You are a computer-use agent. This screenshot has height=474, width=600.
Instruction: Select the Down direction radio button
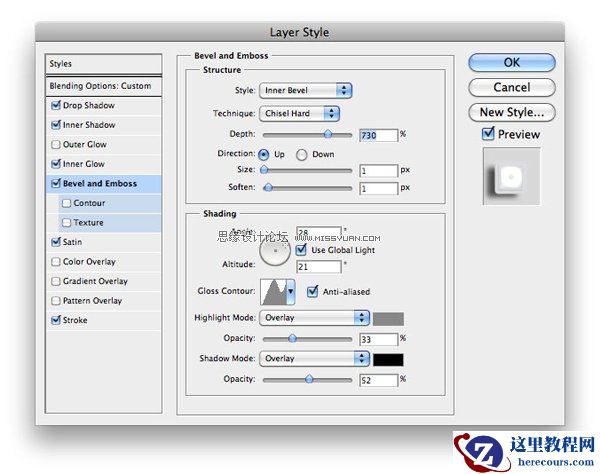click(x=302, y=155)
